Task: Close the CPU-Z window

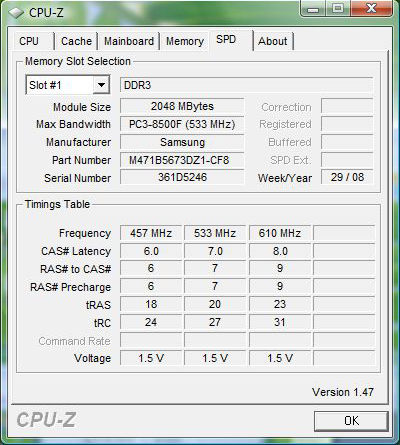Action: click(371, 8)
